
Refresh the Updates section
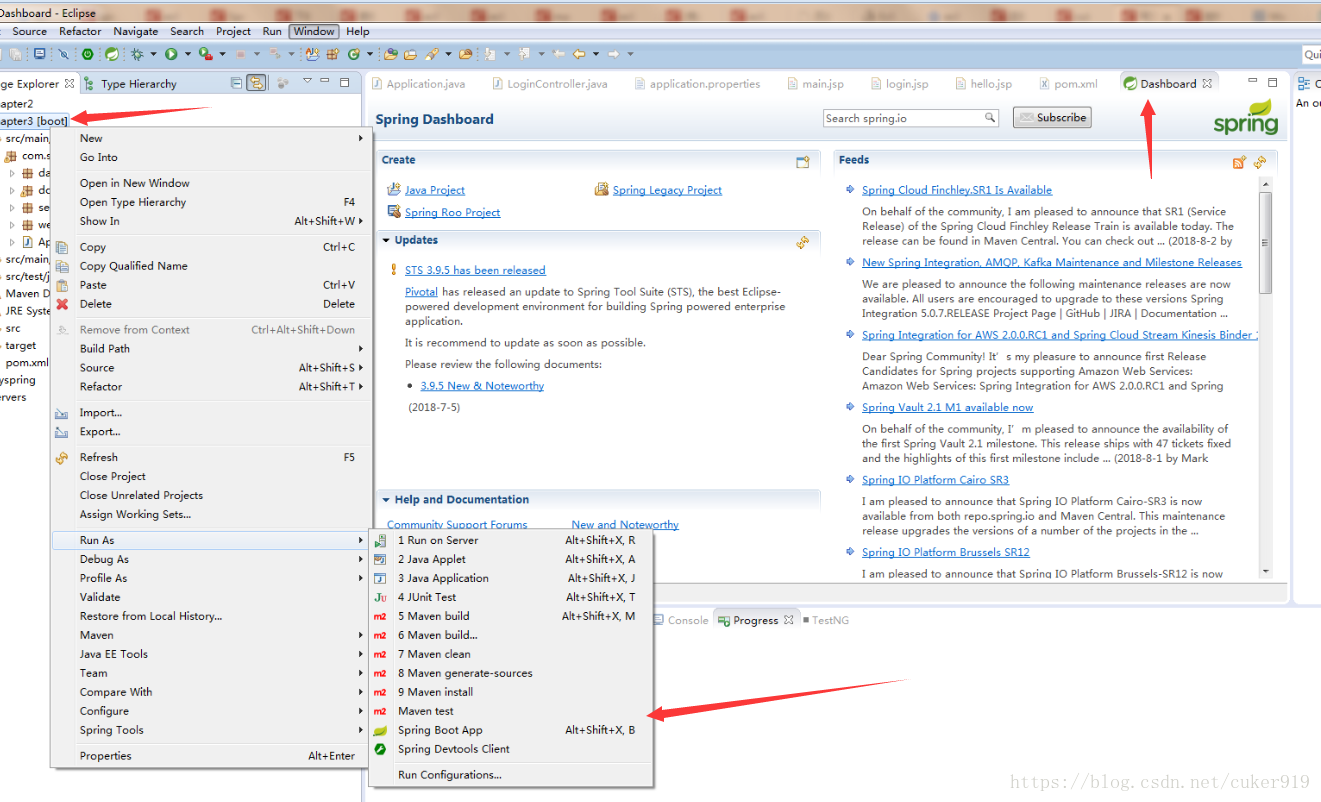(802, 242)
